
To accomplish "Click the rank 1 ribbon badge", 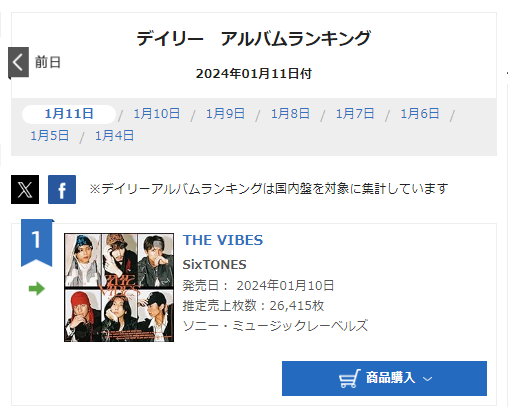I will pyautogui.click(x=37, y=243).
